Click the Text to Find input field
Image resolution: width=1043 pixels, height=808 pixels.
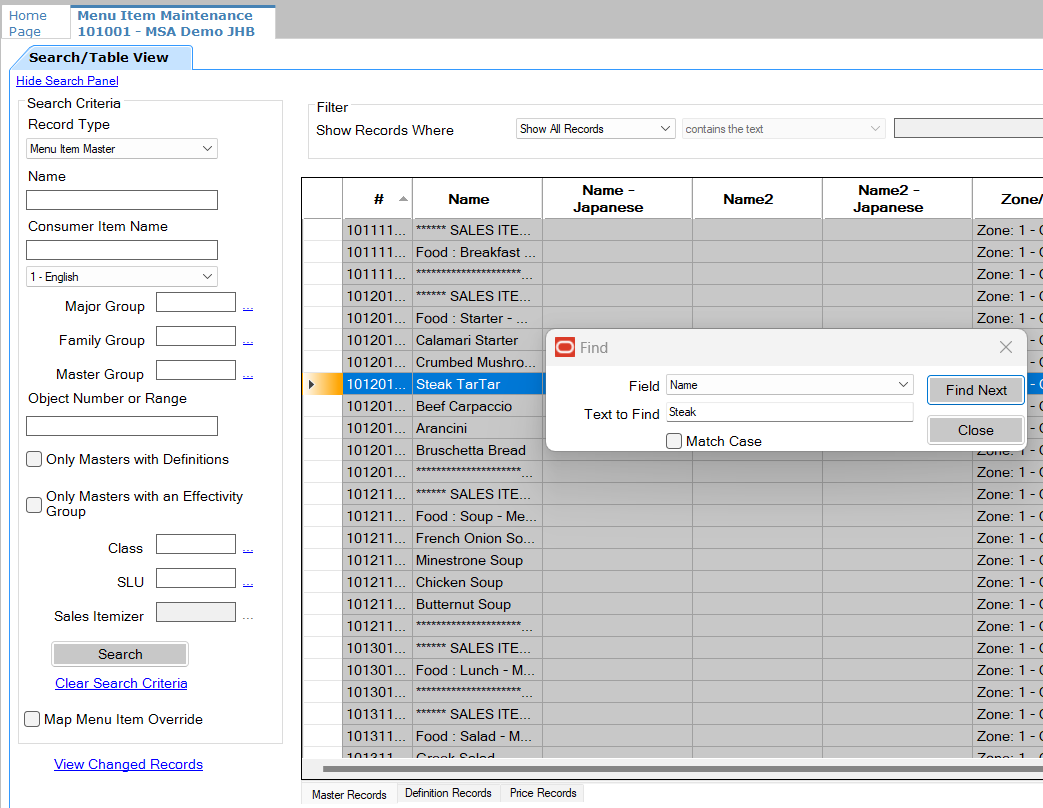(x=789, y=412)
